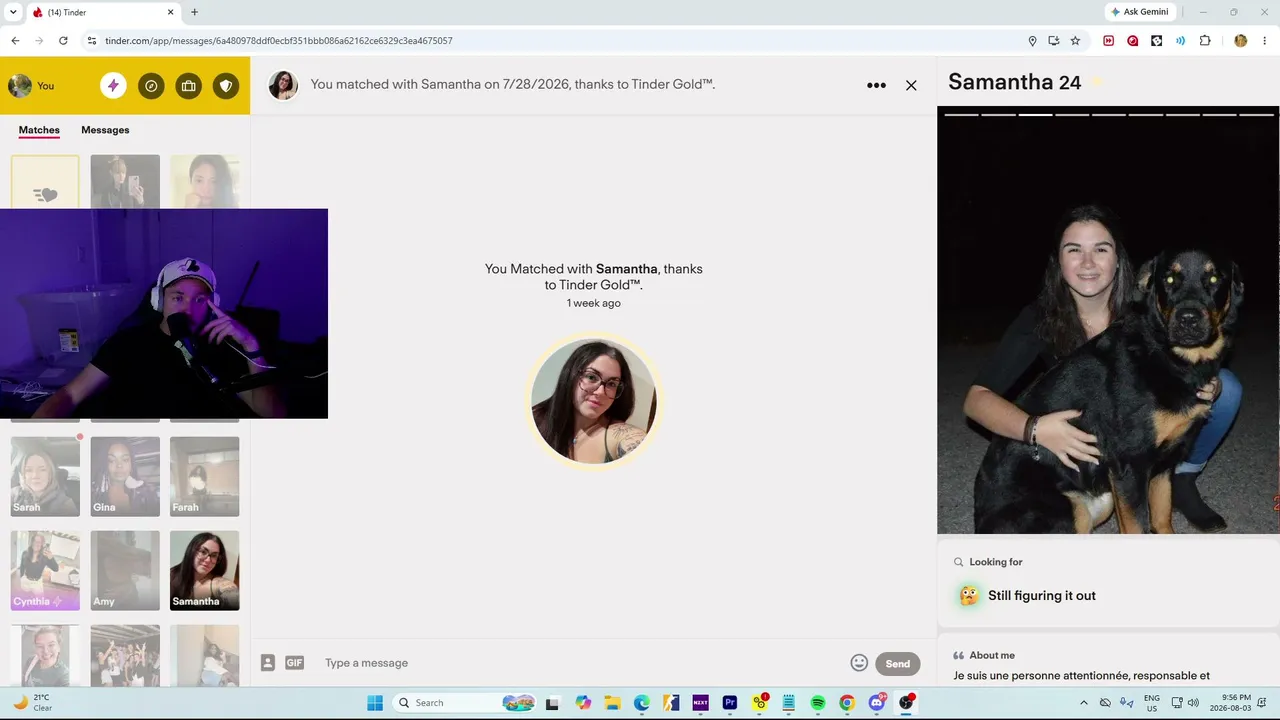Screen dimensions: 1280x720
Task: Open the Amy match thumbnail
Action: [x=125, y=570]
